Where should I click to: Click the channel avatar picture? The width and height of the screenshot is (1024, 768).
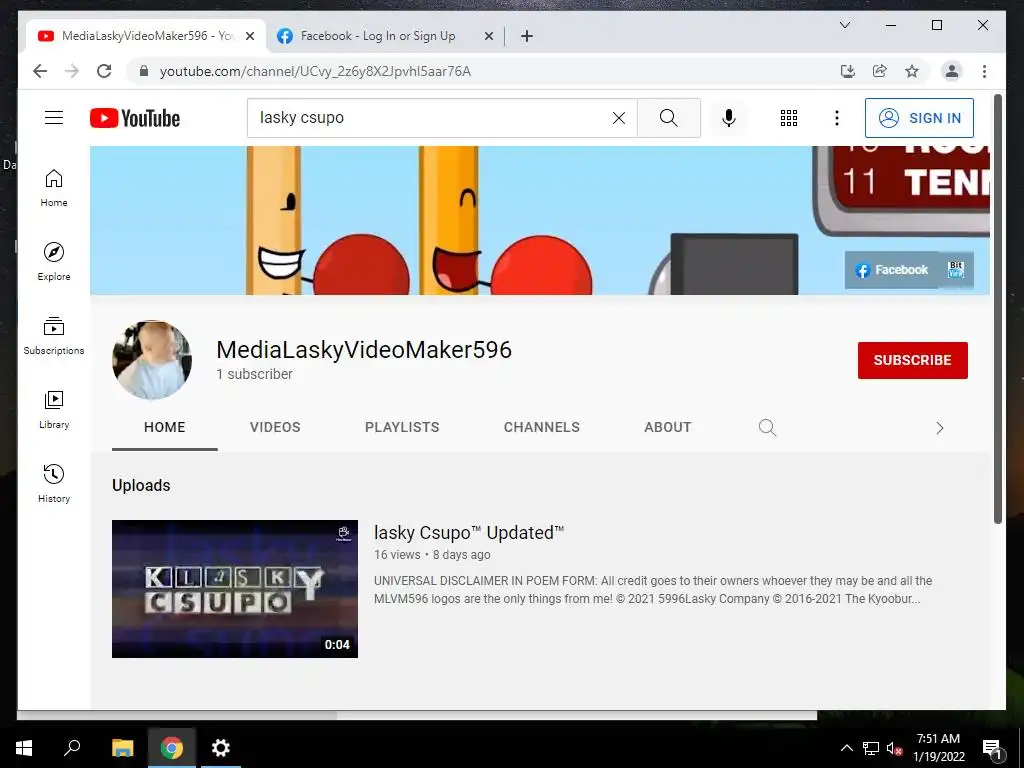[152, 360]
